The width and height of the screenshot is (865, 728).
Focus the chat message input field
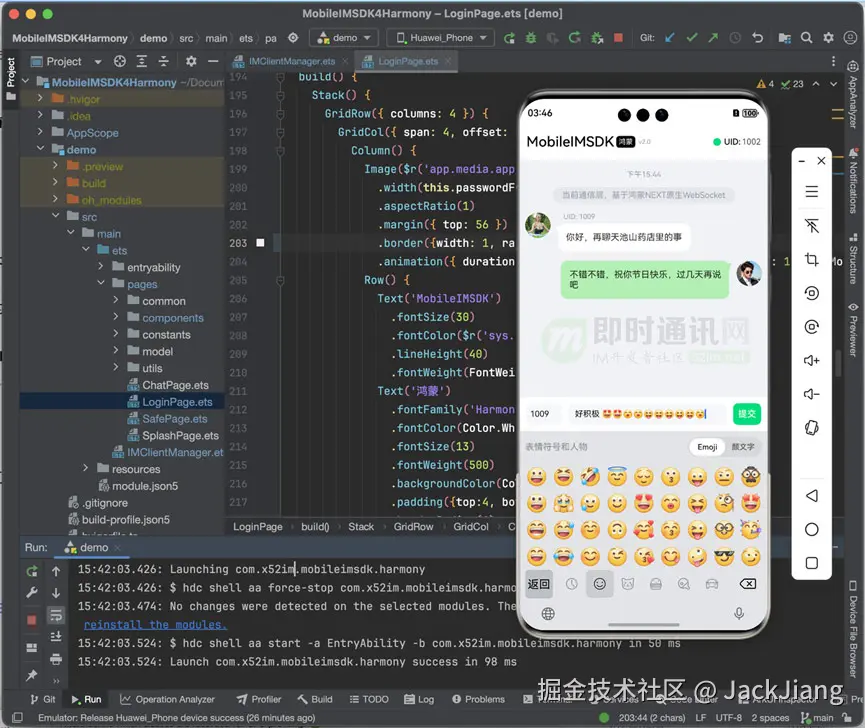(x=646, y=414)
